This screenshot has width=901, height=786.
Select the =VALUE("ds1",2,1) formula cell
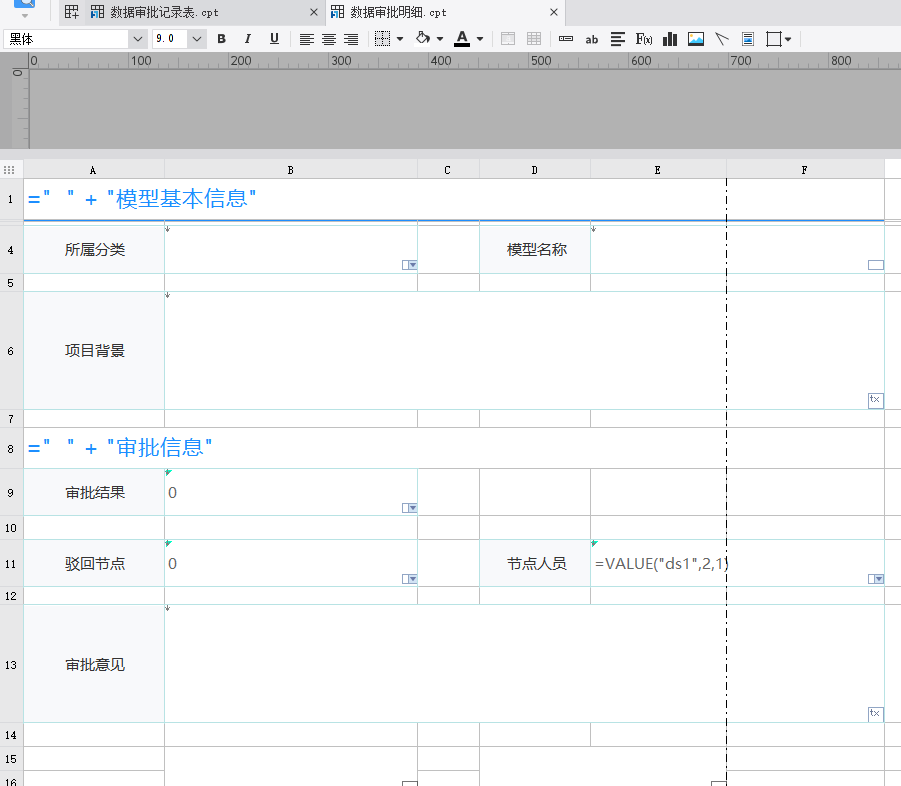click(737, 564)
